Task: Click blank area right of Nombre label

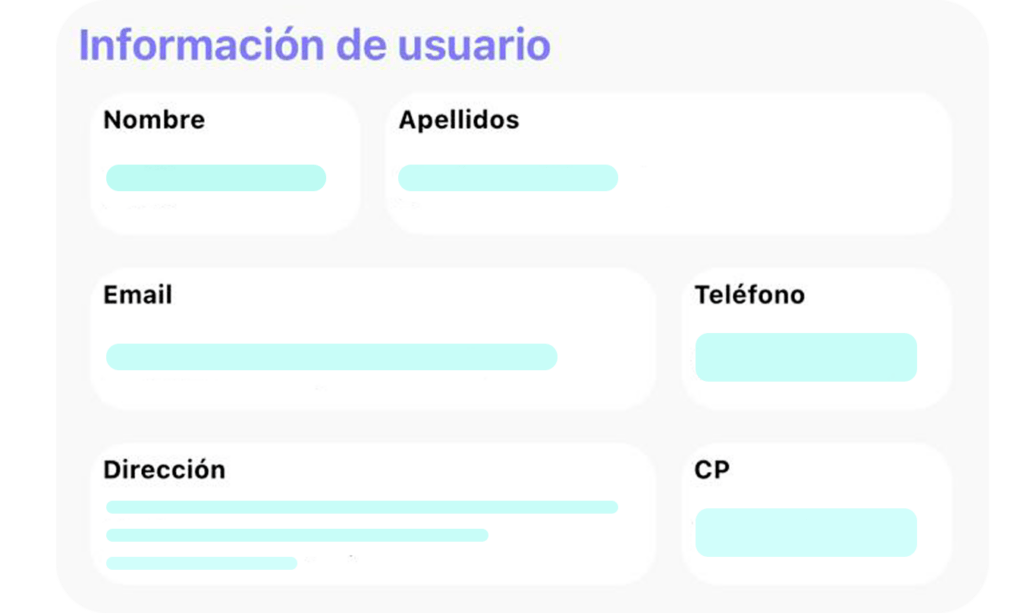Action: coord(280,120)
